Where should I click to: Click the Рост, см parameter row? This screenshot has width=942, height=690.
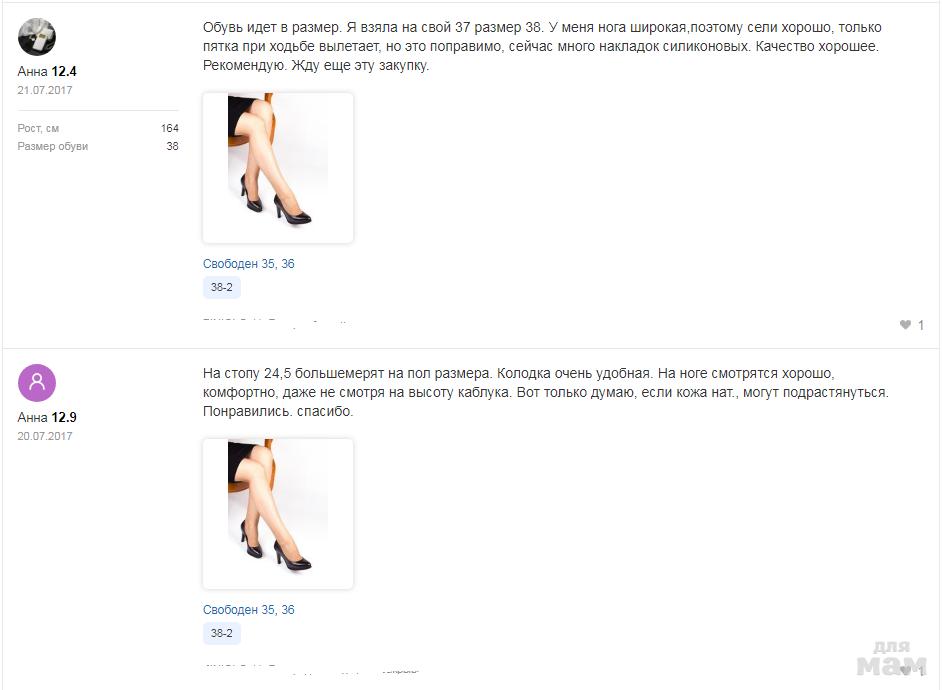[98, 128]
